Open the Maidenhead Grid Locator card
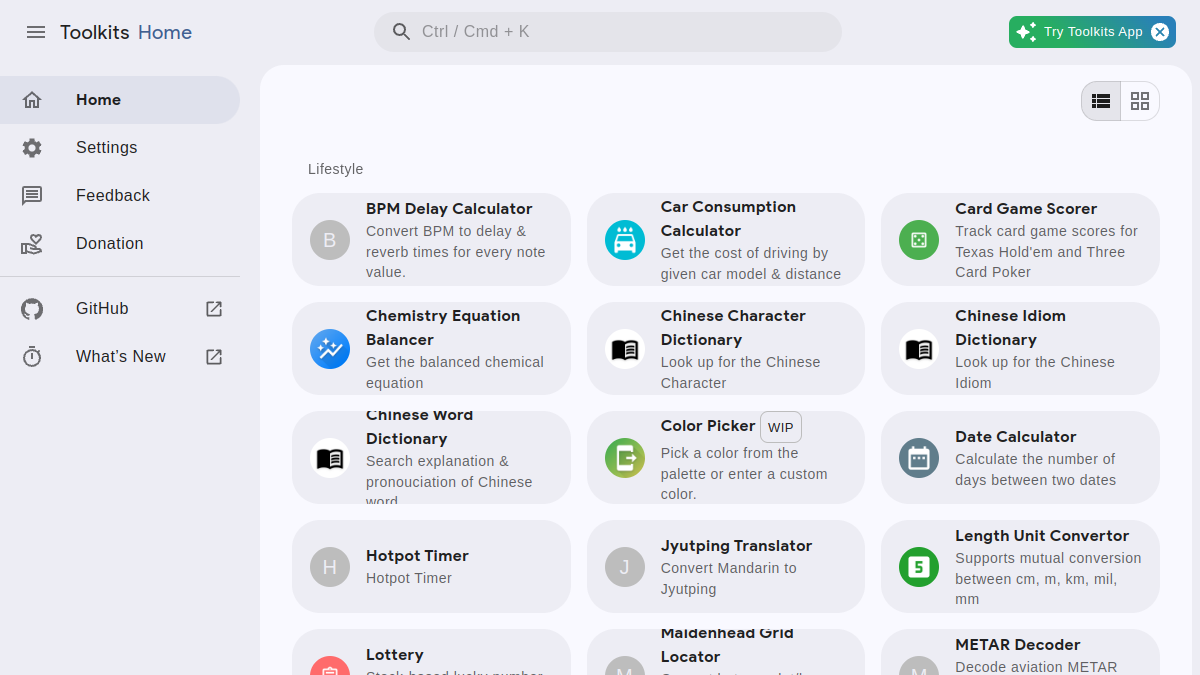 click(x=726, y=653)
